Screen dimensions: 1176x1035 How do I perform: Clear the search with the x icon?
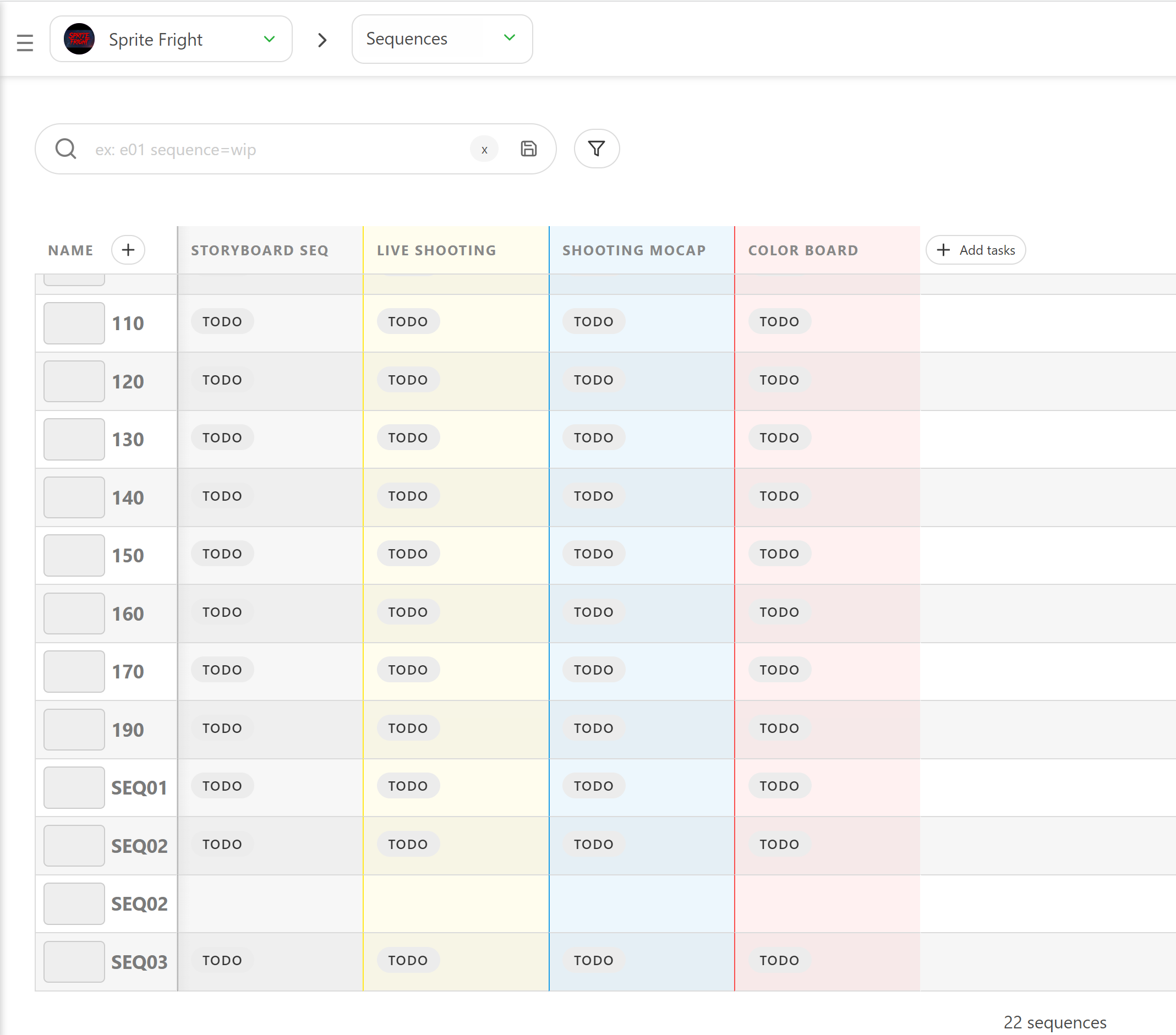[x=484, y=149]
